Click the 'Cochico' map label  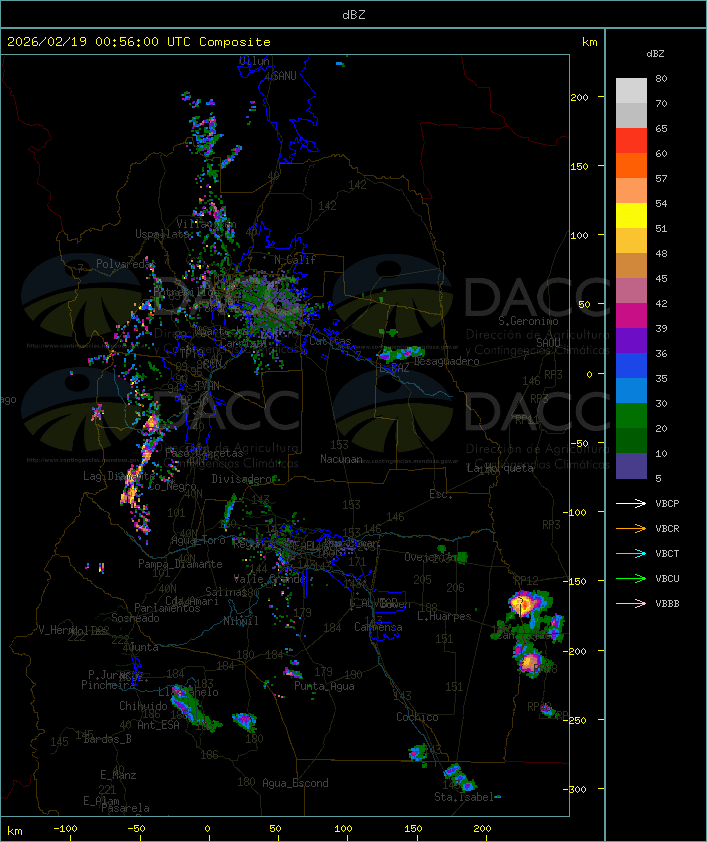417,717
